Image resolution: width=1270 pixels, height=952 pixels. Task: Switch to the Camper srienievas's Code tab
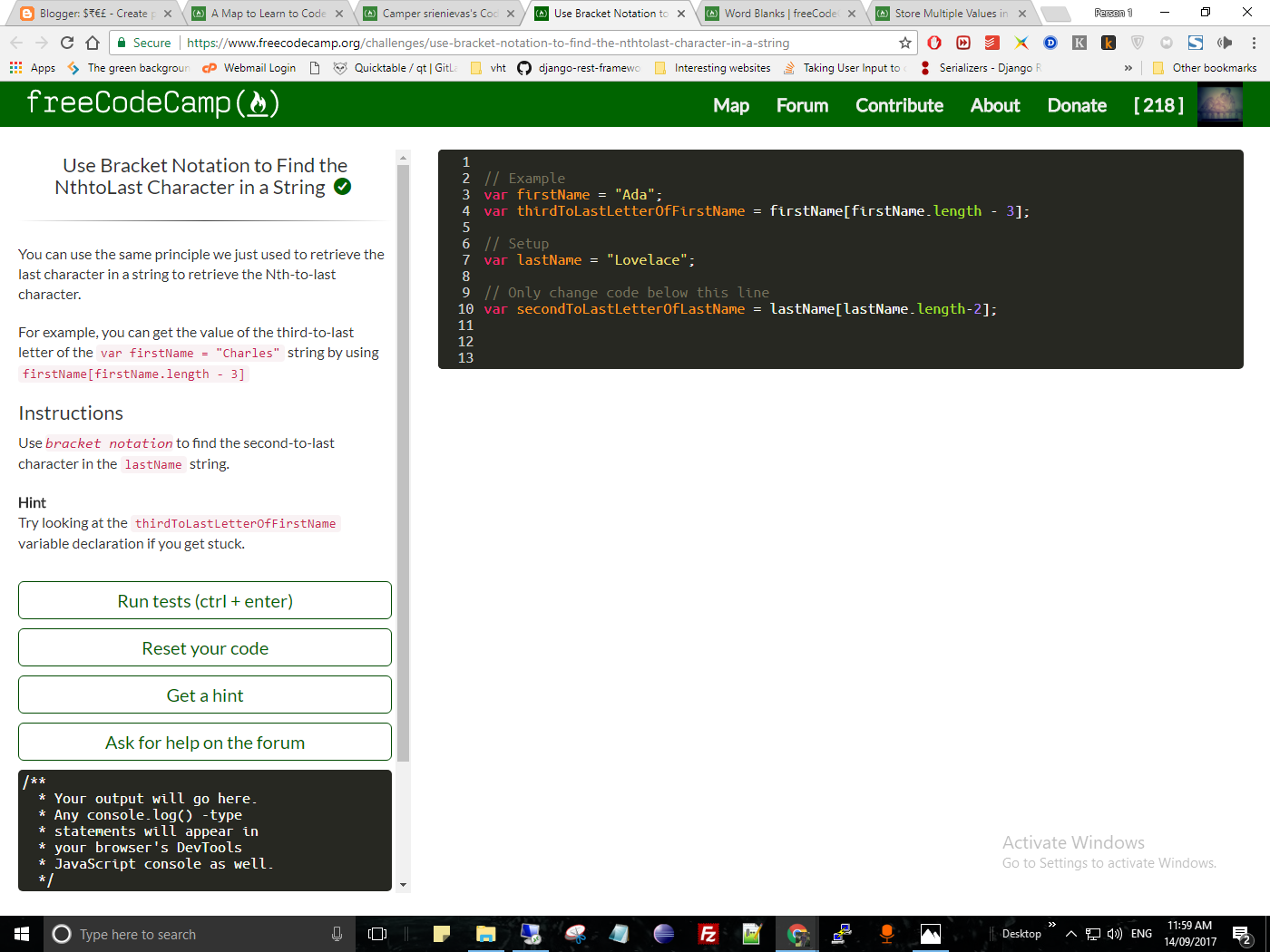(x=437, y=14)
